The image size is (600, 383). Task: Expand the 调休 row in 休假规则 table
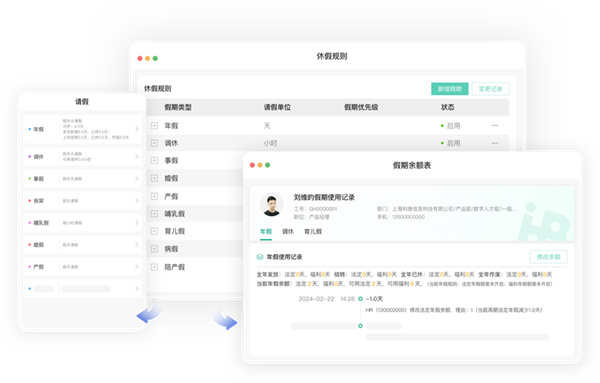click(x=154, y=143)
